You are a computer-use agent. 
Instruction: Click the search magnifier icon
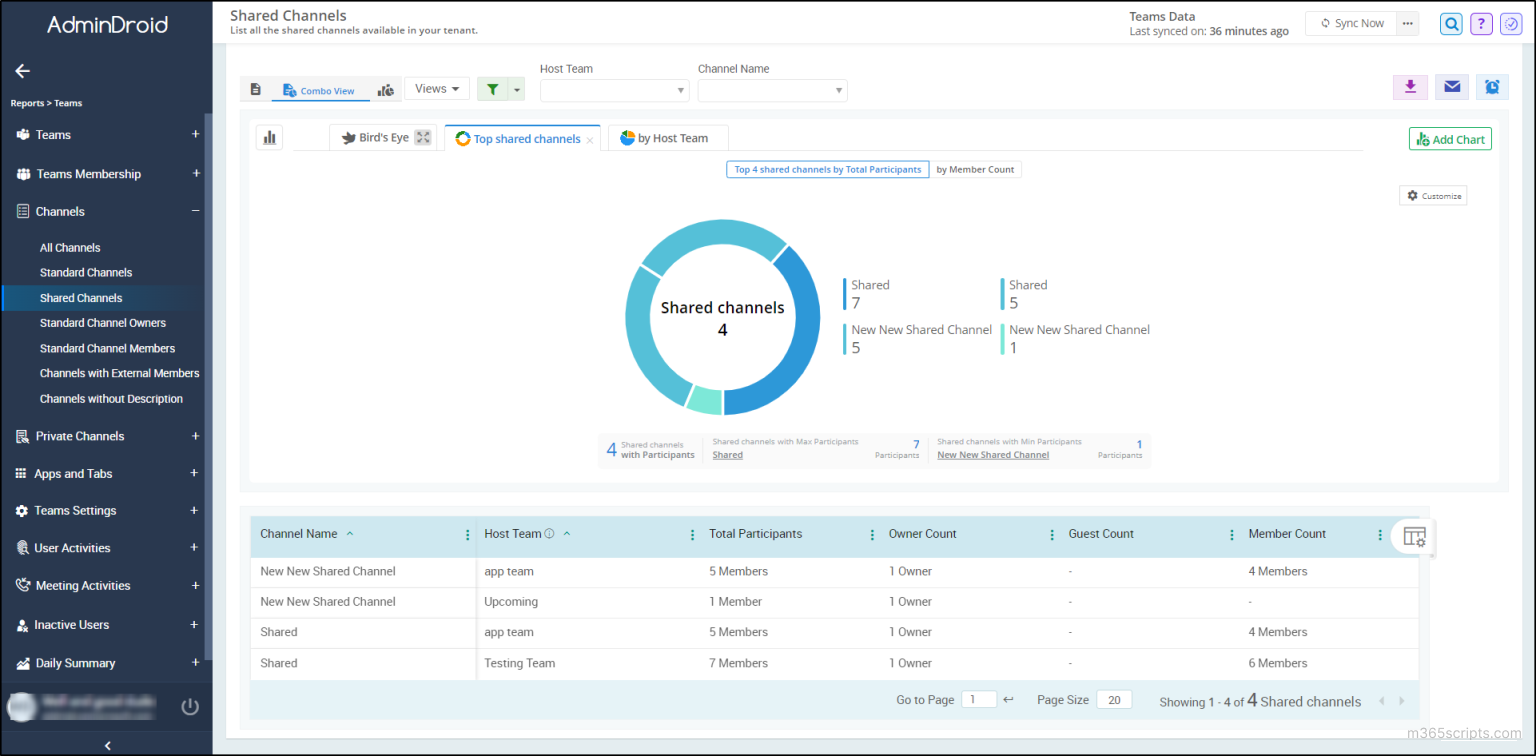point(1451,23)
